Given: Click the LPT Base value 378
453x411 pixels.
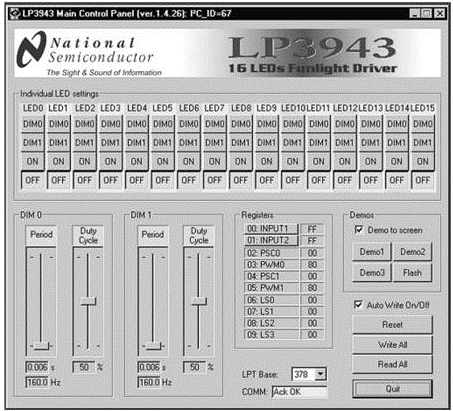Looking at the screenshot, I should tap(301, 374).
